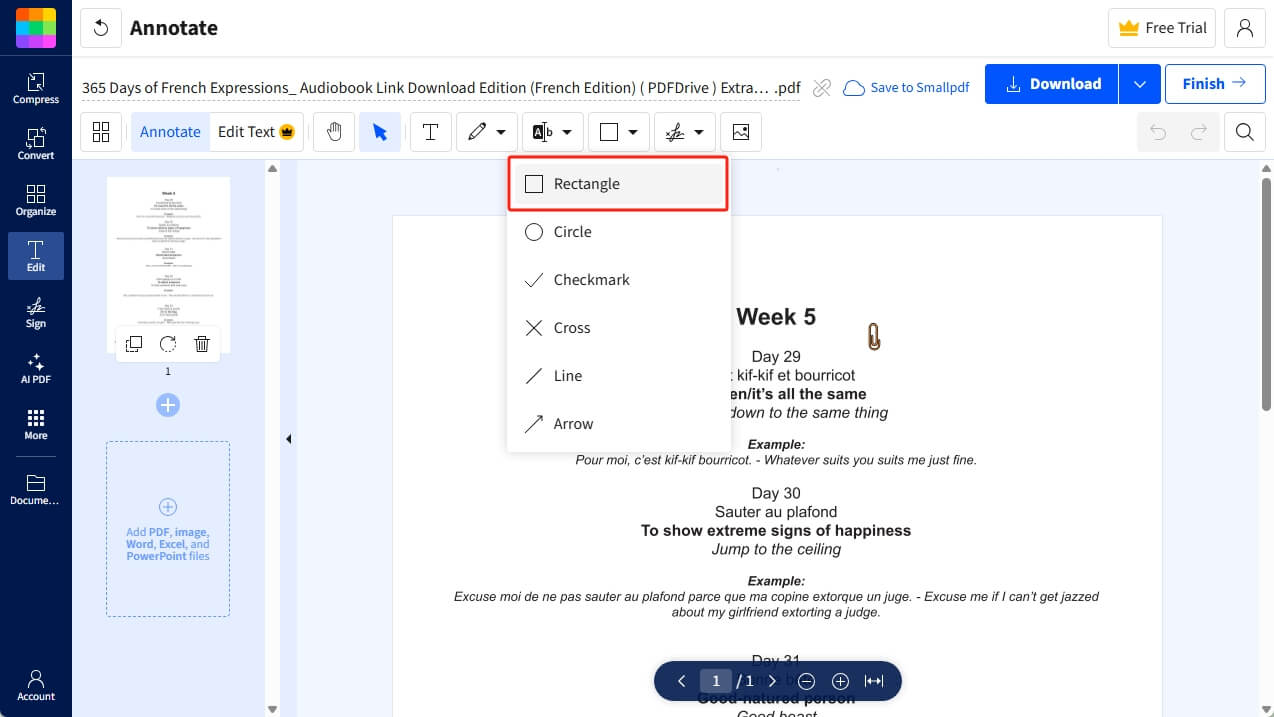Select Arrow in the shapes list

[x=573, y=423]
